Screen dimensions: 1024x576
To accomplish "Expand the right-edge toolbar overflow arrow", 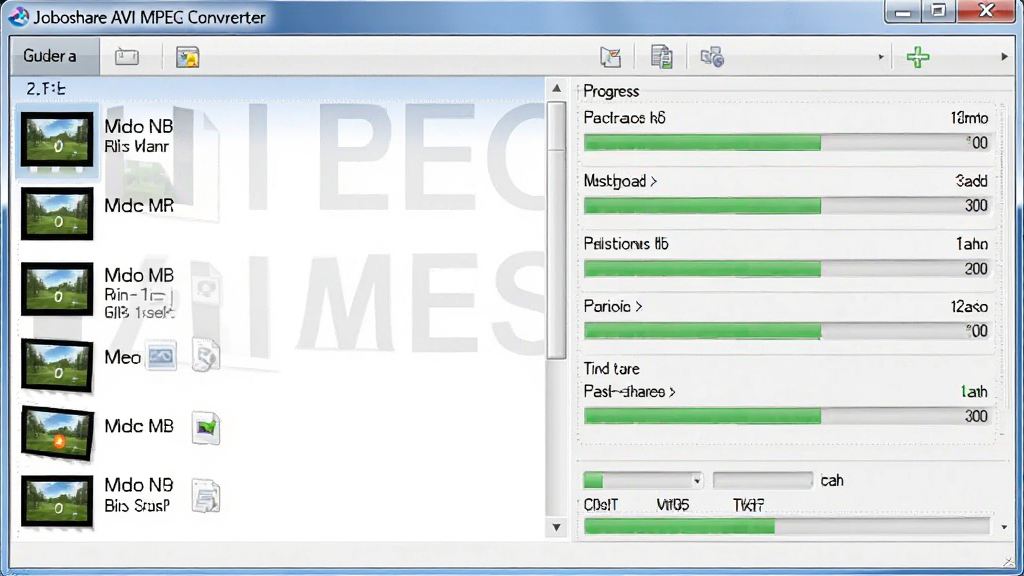I will 1004,57.
